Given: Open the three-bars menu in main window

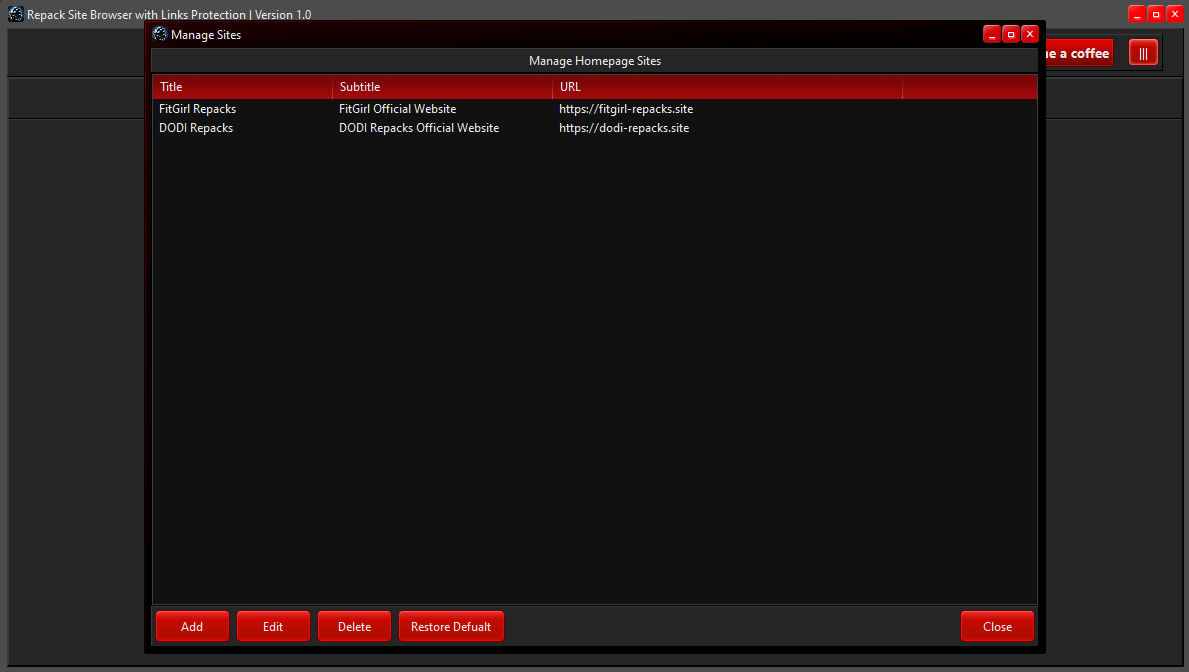Looking at the screenshot, I should [x=1144, y=53].
